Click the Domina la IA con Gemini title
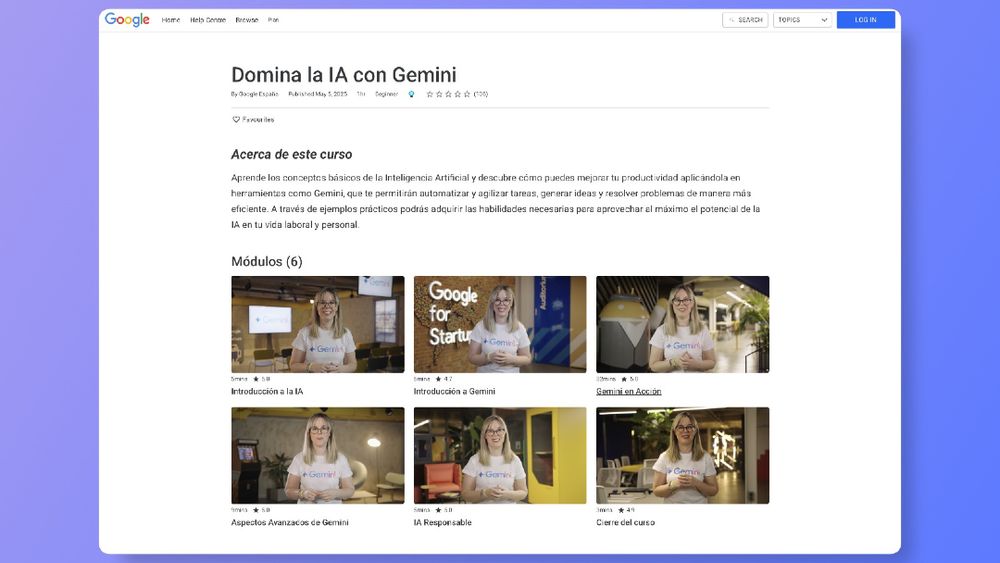The image size is (1000, 563). click(x=344, y=75)
